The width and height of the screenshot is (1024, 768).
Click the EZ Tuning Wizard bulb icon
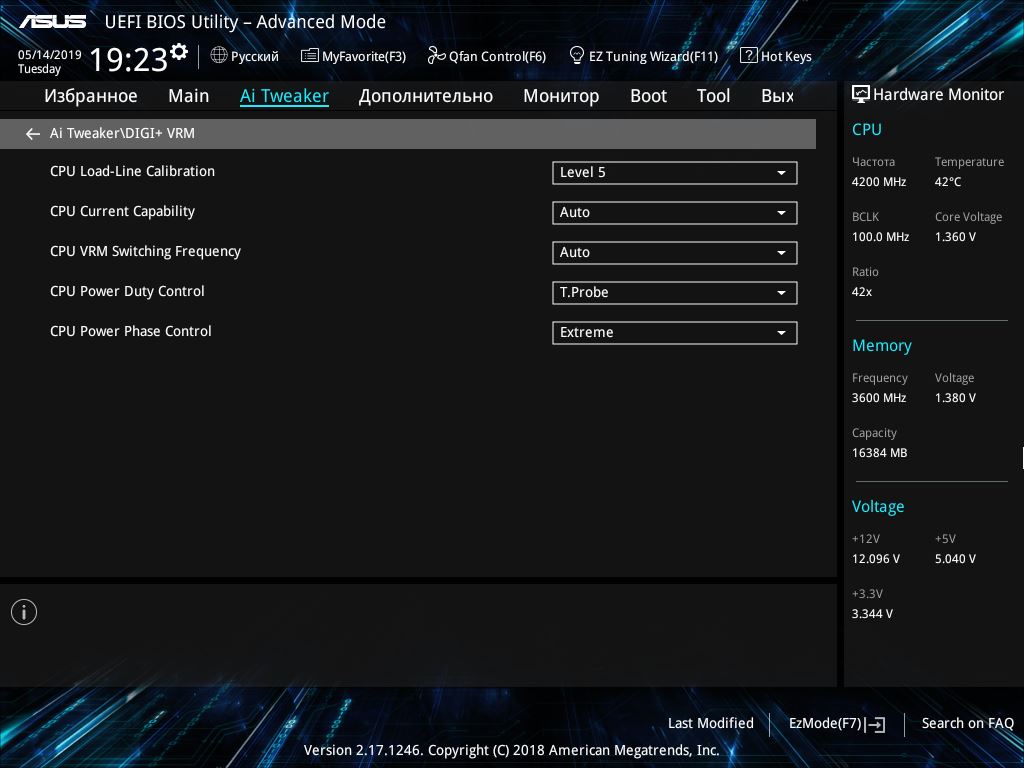(577, 56)
